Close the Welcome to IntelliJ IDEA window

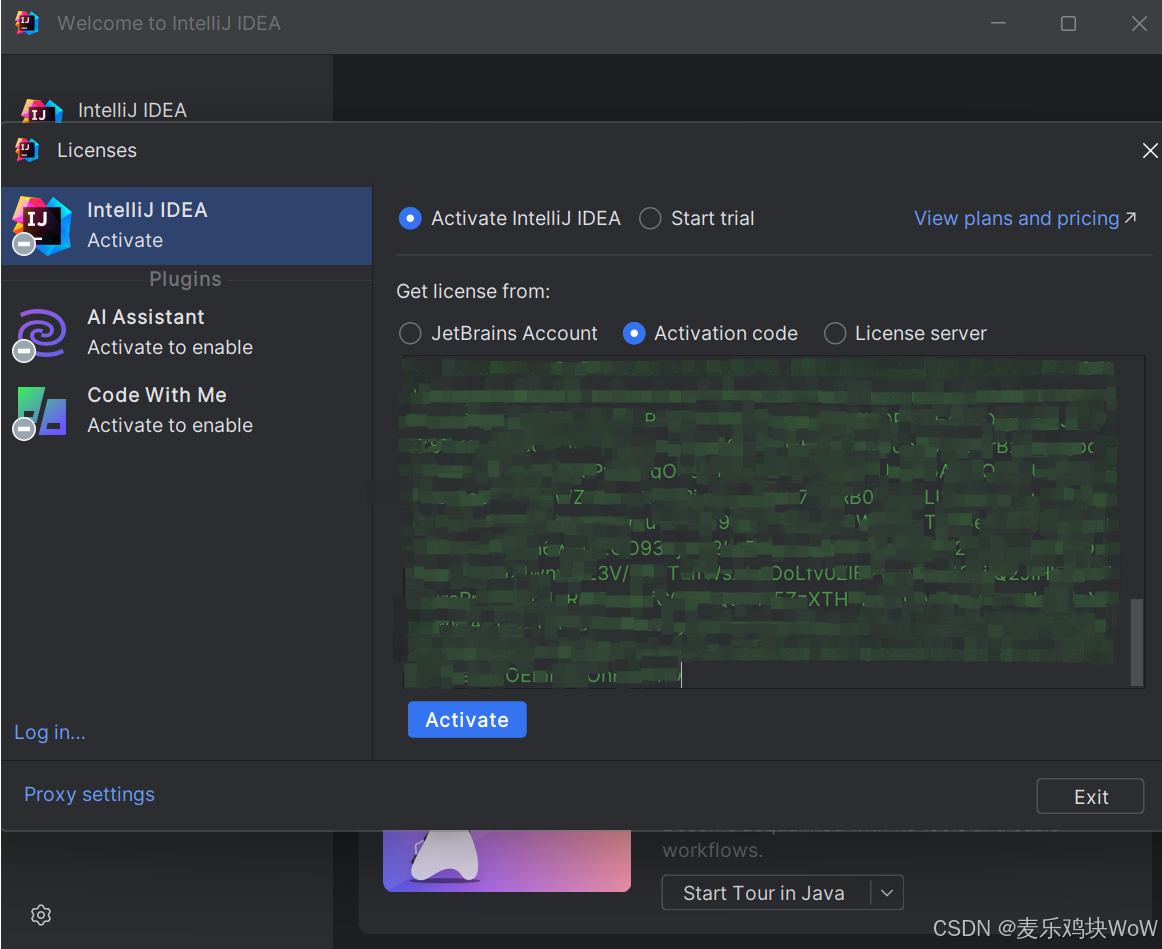(x=1139, y=23)
